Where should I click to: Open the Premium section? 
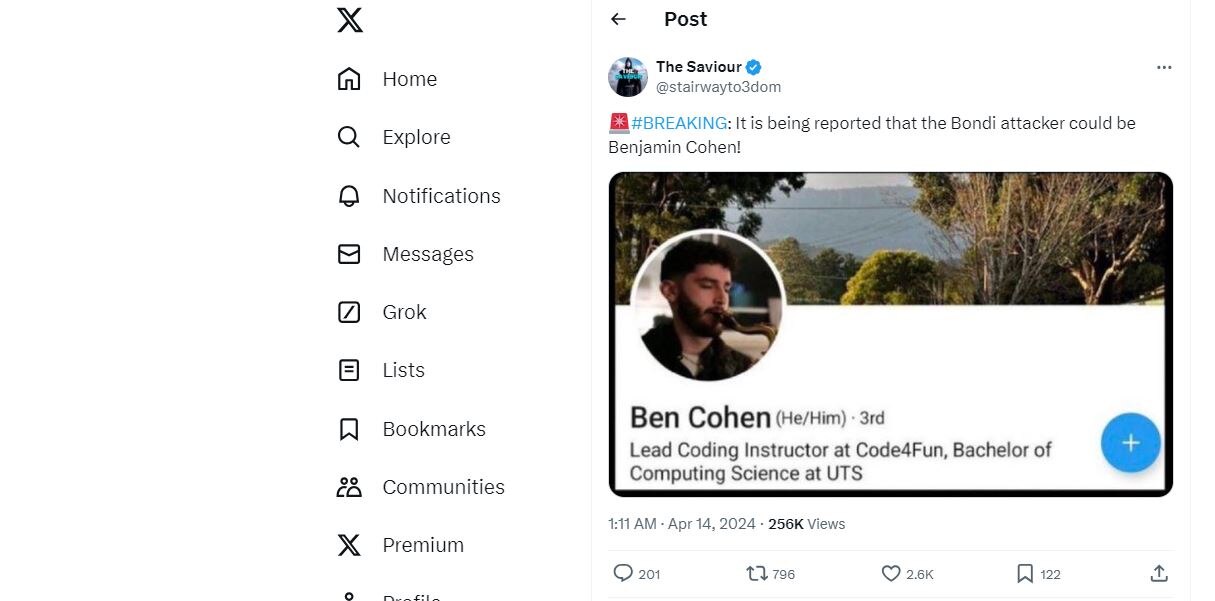(x=348, y=544)
